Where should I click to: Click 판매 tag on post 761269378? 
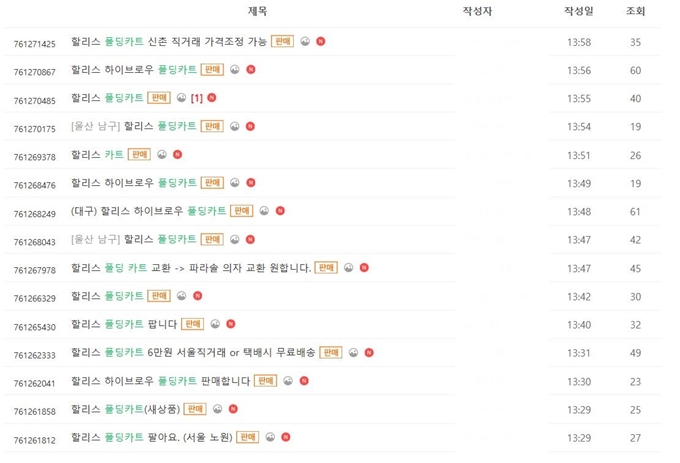139,154
